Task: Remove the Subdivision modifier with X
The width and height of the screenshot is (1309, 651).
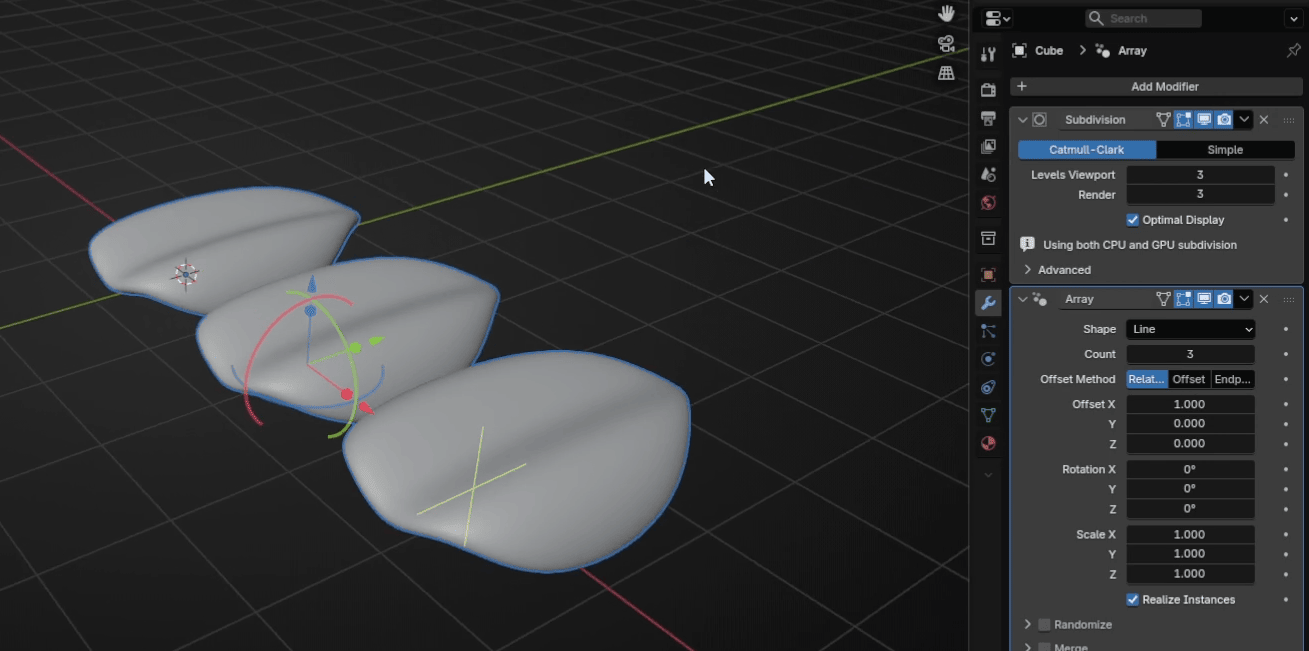Action: point(1264,120)
